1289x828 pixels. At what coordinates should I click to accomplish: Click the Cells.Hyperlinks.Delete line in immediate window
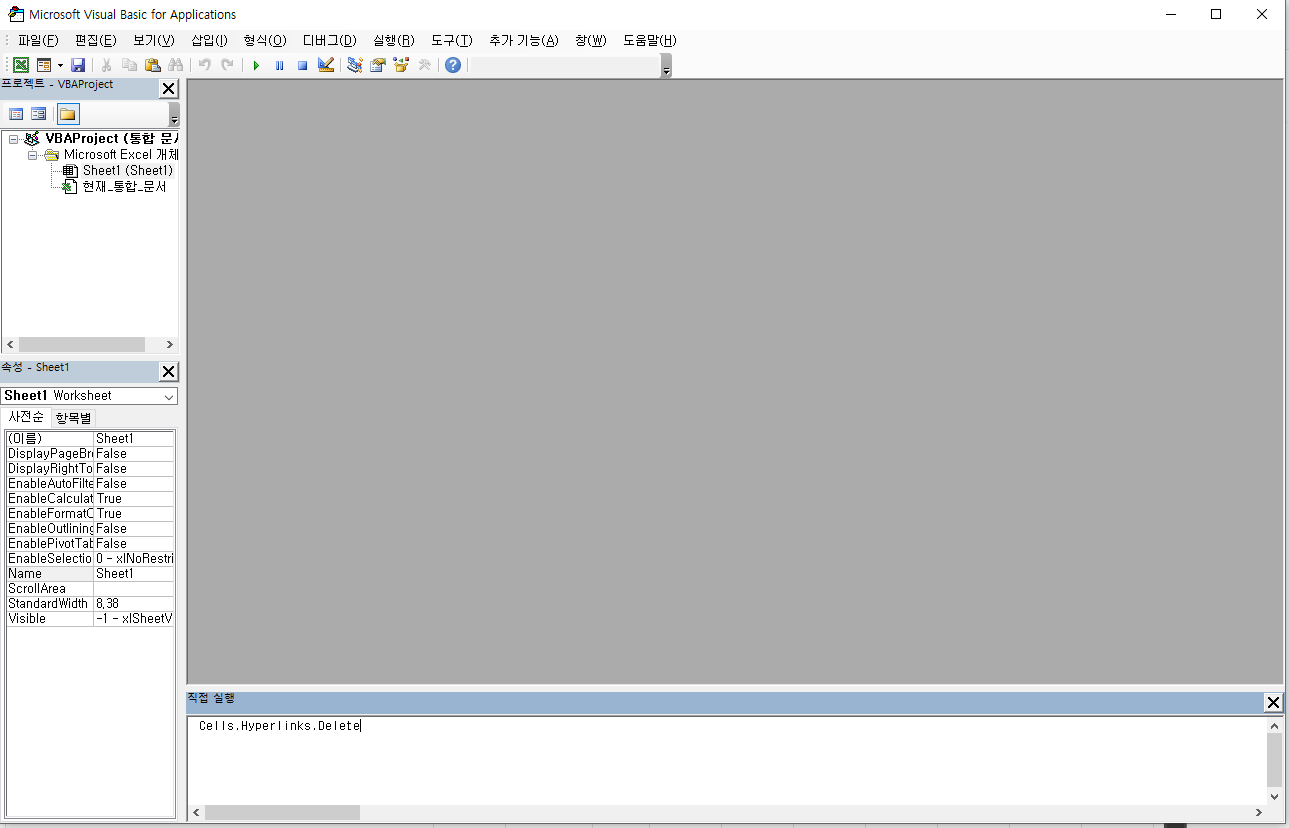279,726
